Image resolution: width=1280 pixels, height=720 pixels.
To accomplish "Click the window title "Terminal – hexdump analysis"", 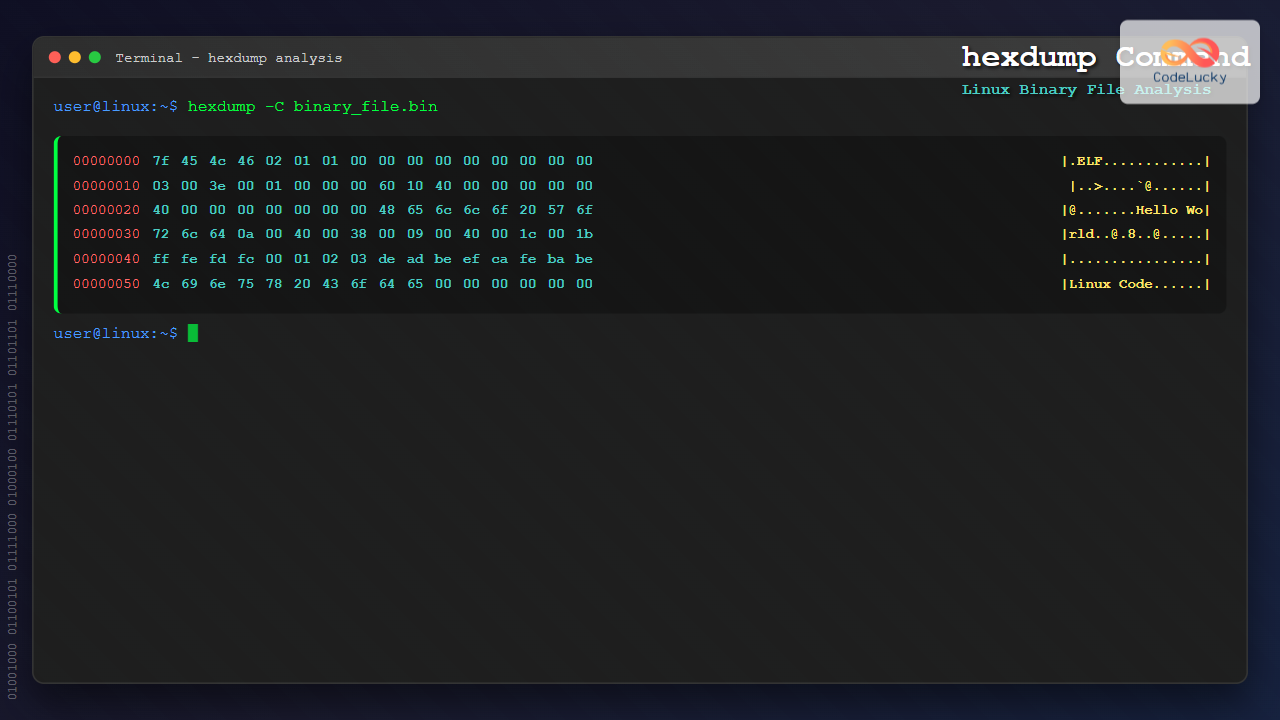I will 228,58.
